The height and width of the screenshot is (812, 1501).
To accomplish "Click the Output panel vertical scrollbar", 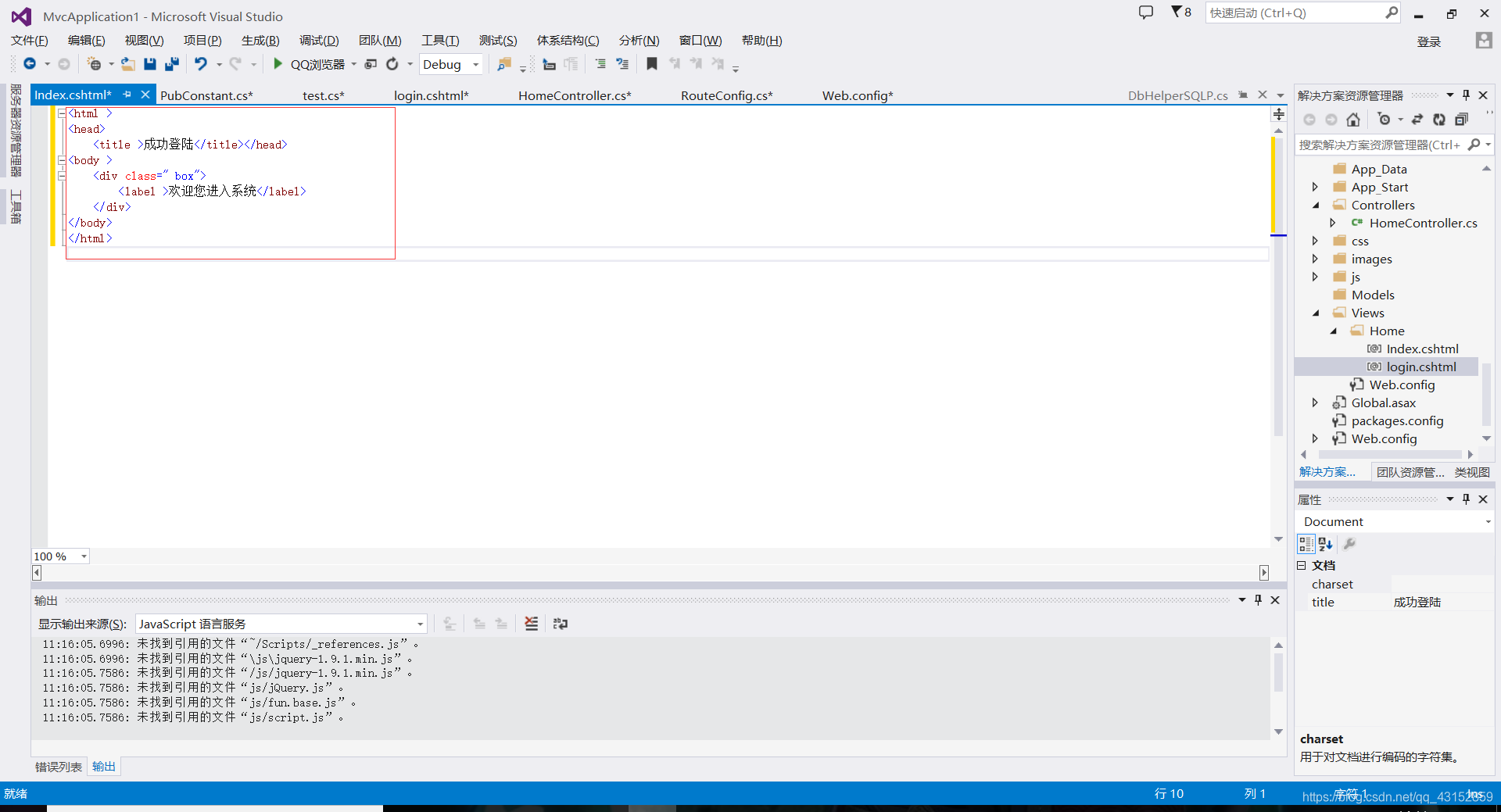I will [x=1279, y=672].
